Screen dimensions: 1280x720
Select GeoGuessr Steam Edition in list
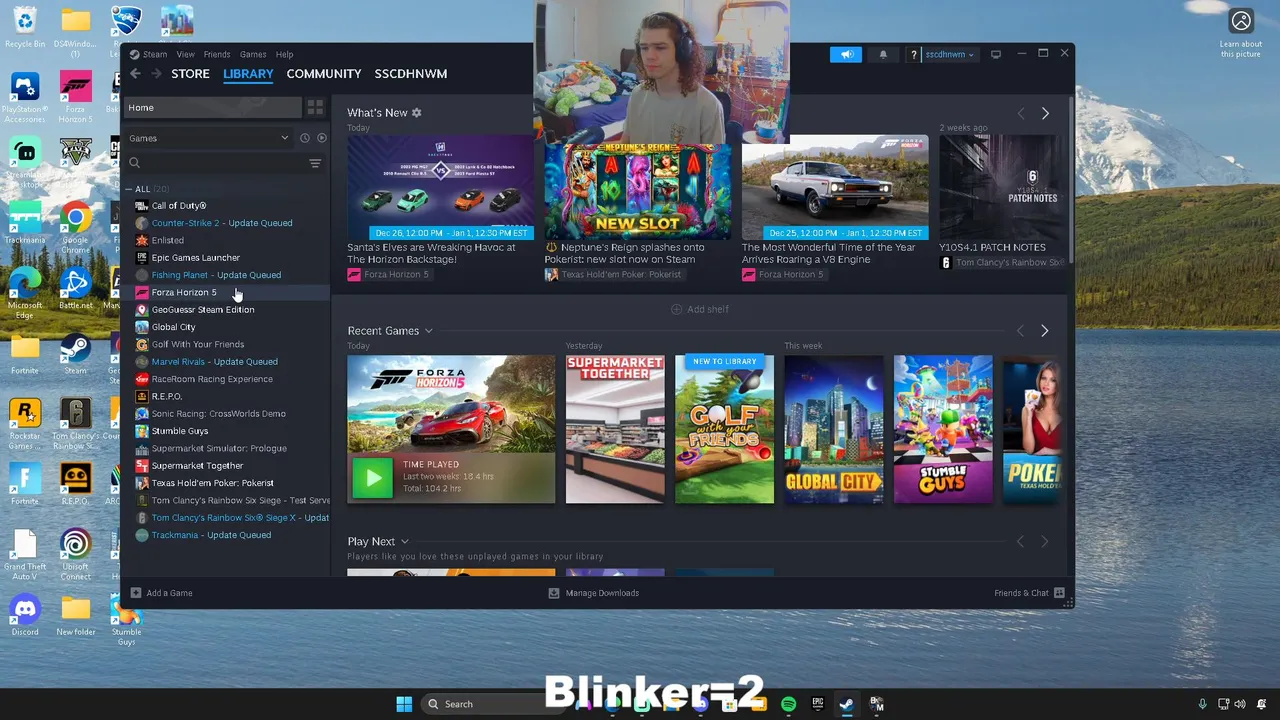[203, 310]
